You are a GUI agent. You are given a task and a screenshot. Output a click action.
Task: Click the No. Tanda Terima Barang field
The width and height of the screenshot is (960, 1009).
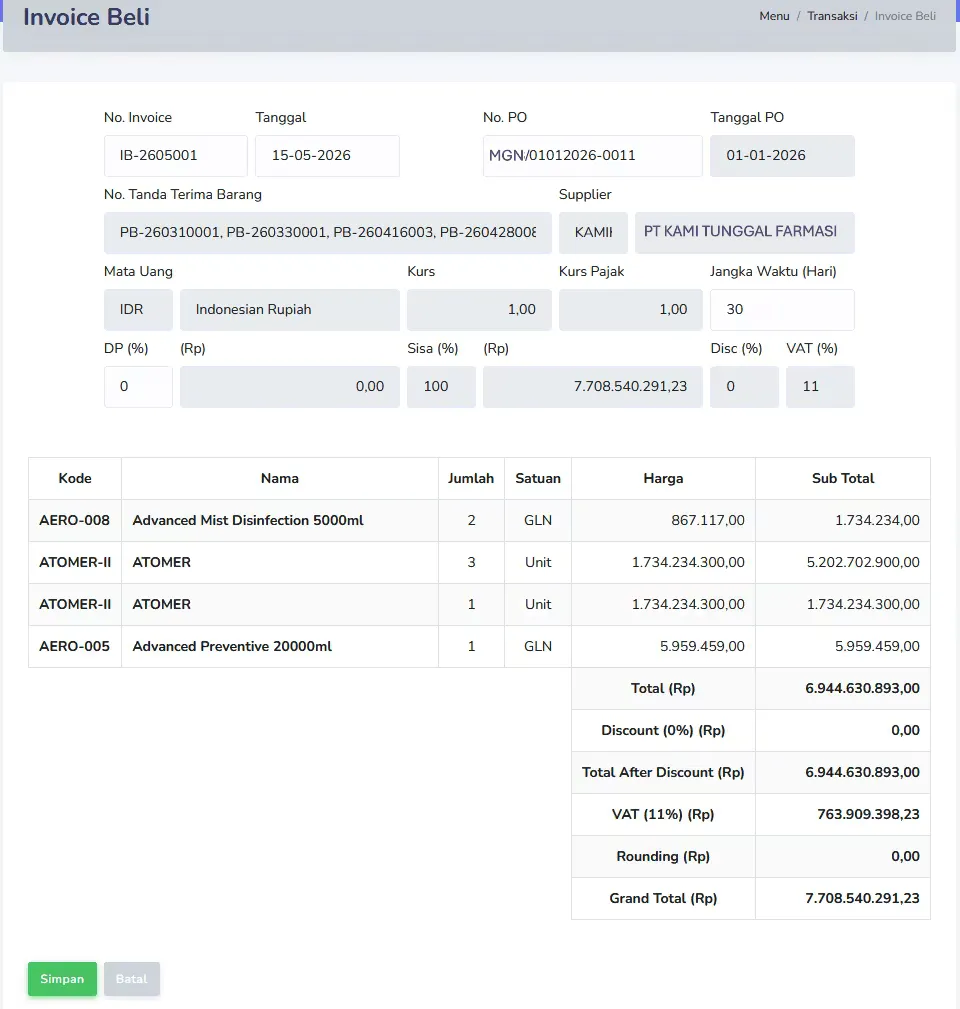coord(328,232)
